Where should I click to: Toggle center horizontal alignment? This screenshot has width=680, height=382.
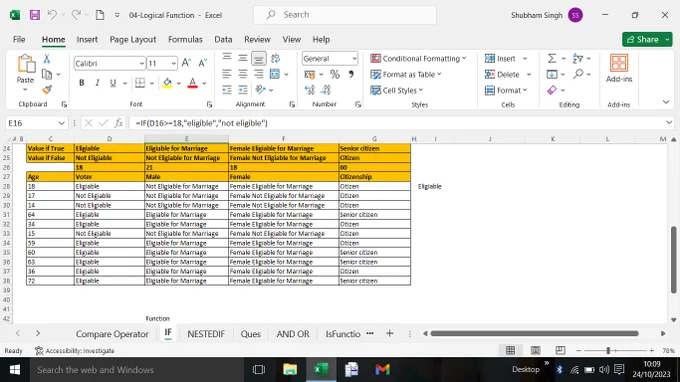coord(243,74)
